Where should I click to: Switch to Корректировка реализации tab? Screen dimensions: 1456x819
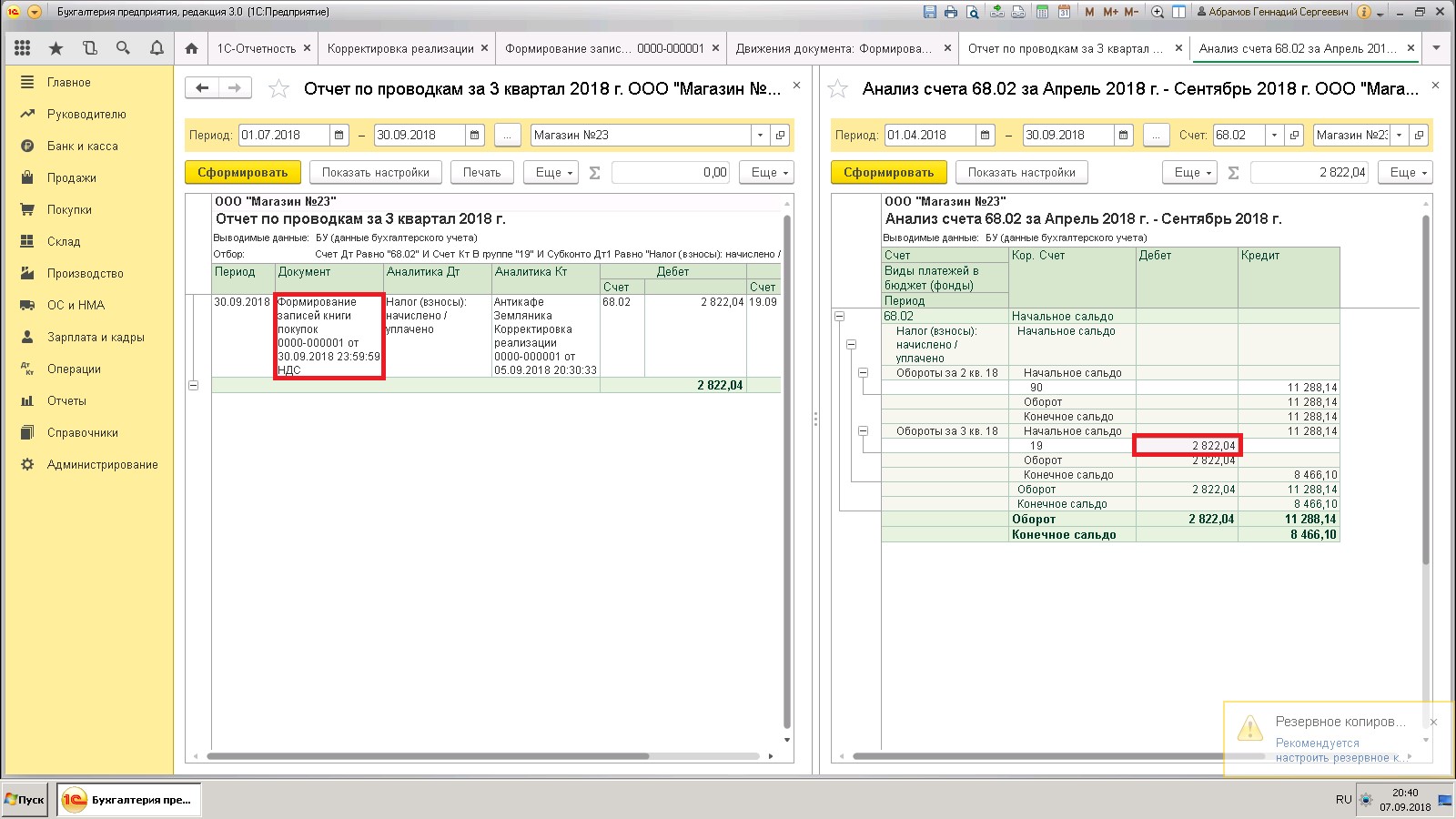tap(400, 48)
